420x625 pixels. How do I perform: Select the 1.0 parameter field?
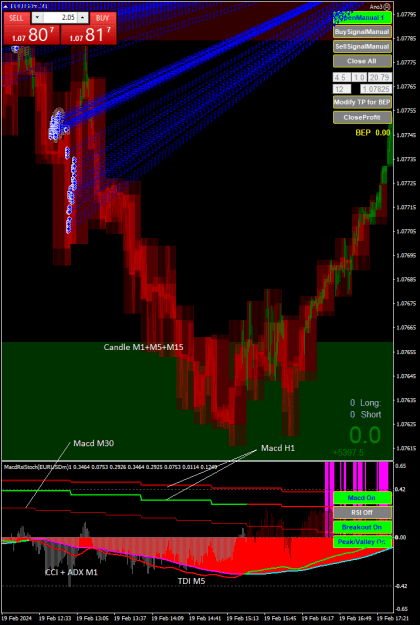point(359,77)
